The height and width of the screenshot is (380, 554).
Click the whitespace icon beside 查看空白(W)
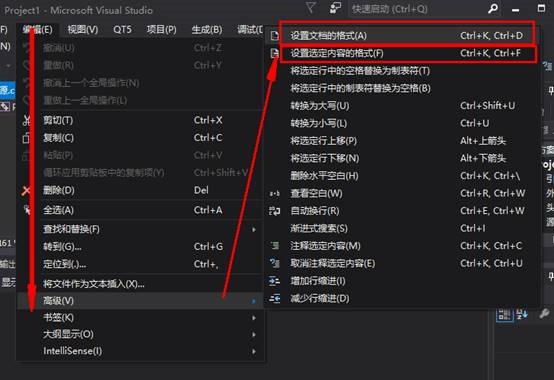tap(275, 193)
